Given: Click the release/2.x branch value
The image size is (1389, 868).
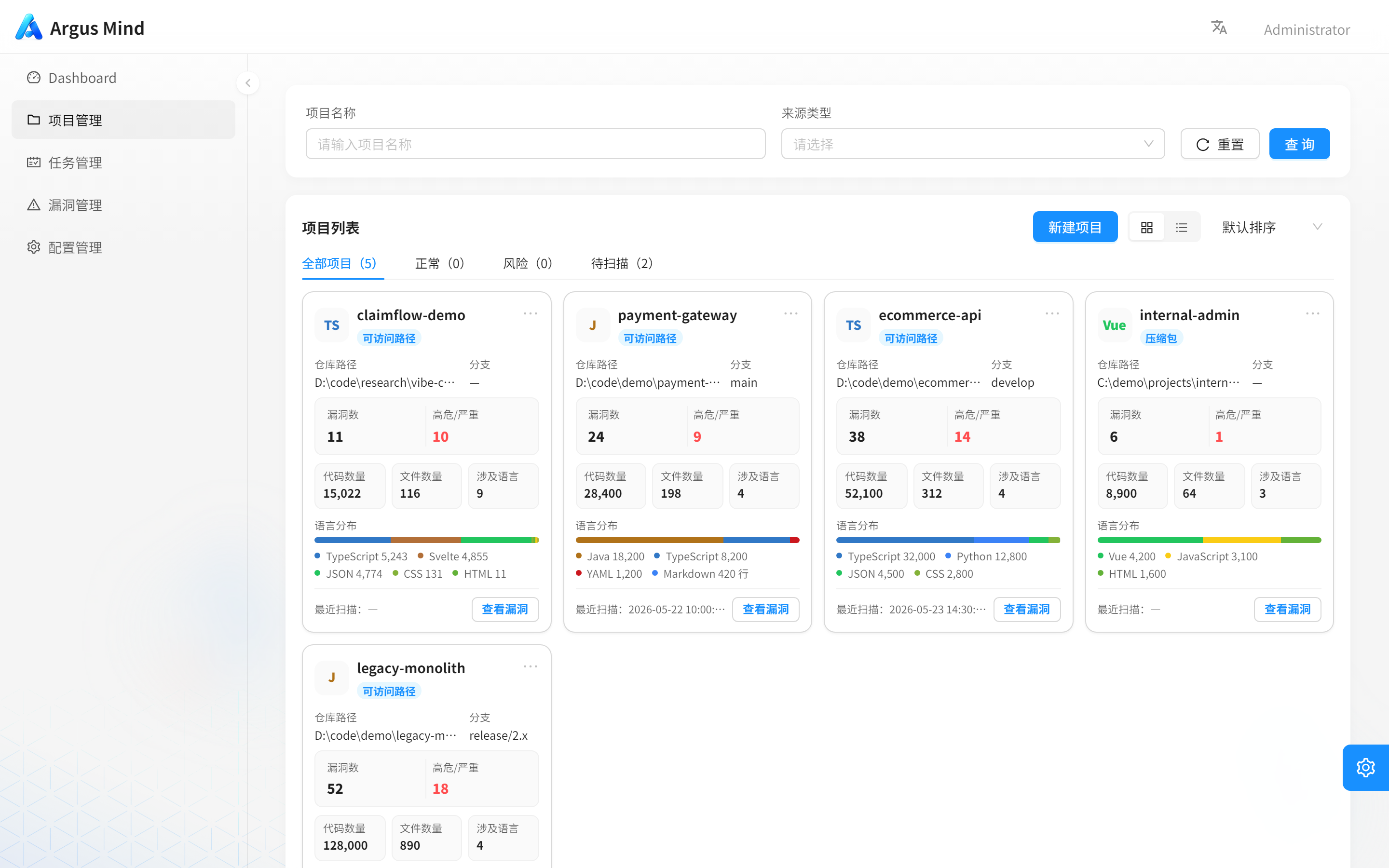Looking at the screenshot, I should (x=498, y=735).
